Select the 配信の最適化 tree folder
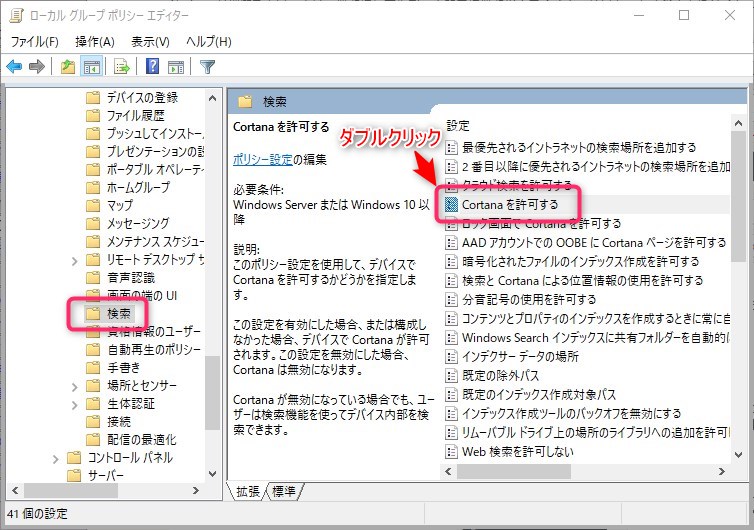 point(141,440)
